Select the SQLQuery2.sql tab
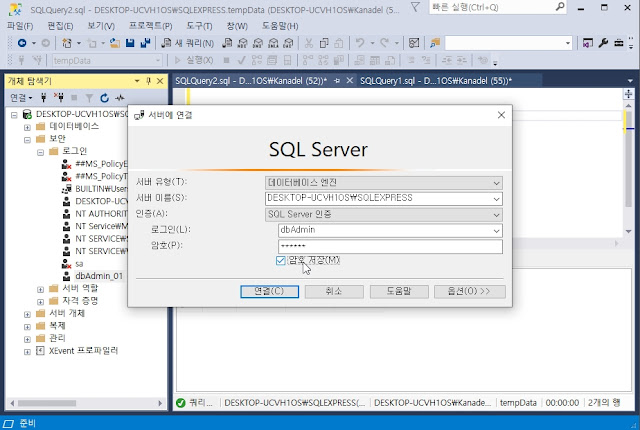The image size is (640, 430). click(251, 81)
